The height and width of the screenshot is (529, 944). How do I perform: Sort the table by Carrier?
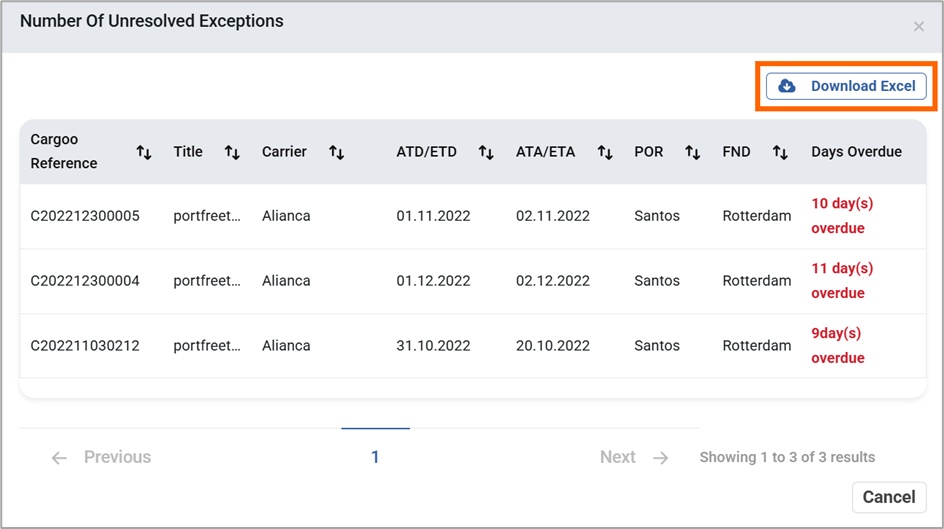pos(337,152)
